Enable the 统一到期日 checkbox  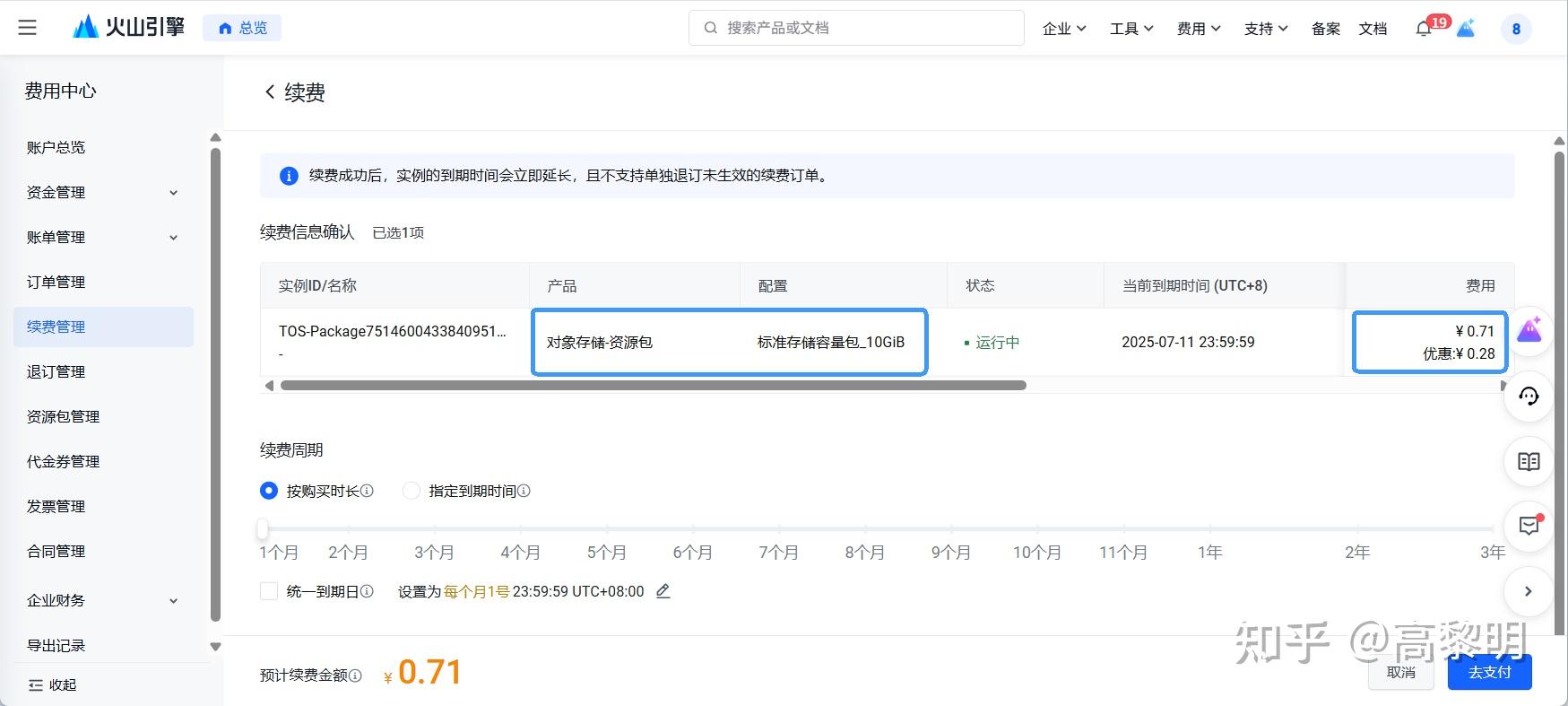tap(268, 591)
